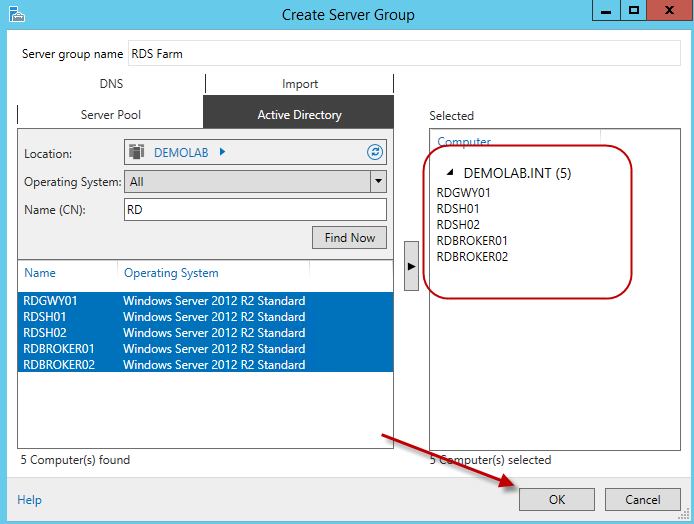Click the Find Now button

point(349,237)
